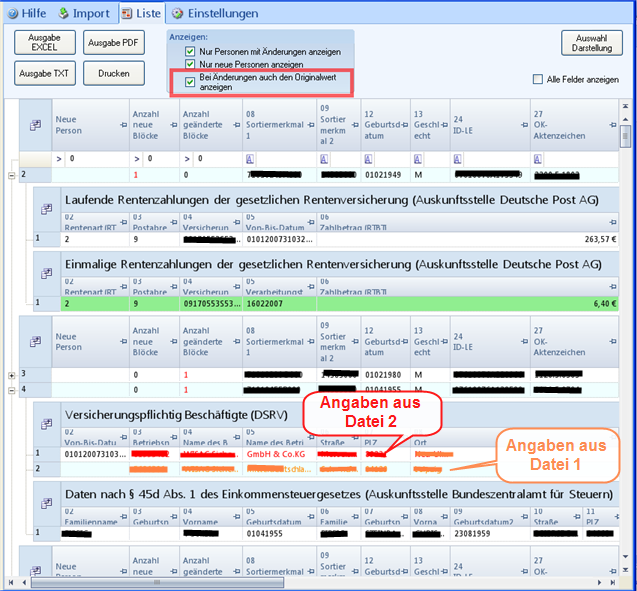The height and width of the screenshot is (591, 637).
Task: Click the grid icon beside Einmalige Rentenzahlungen
Action: point(46,274)
